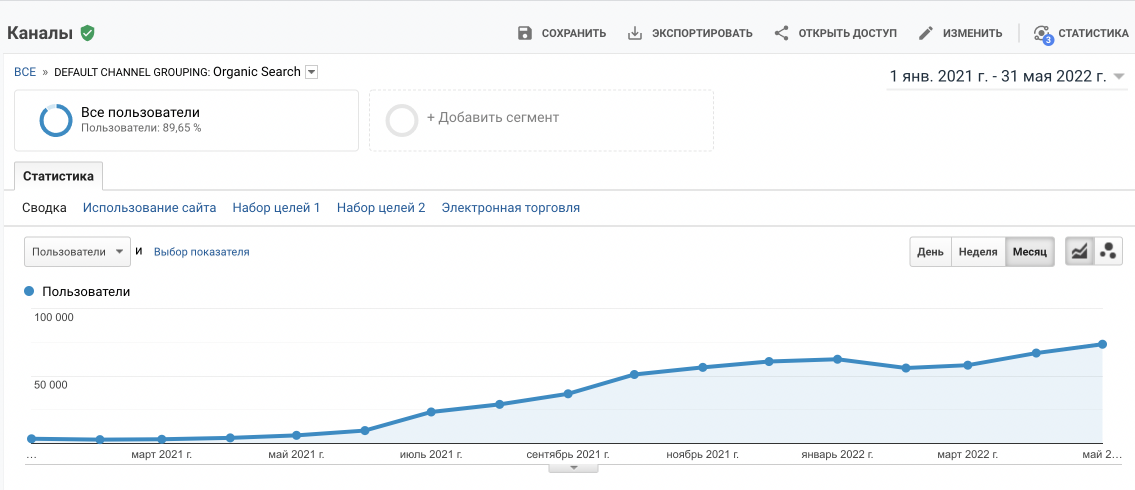Click the ИЗМЕНИТЬ button

click(960, 33)
